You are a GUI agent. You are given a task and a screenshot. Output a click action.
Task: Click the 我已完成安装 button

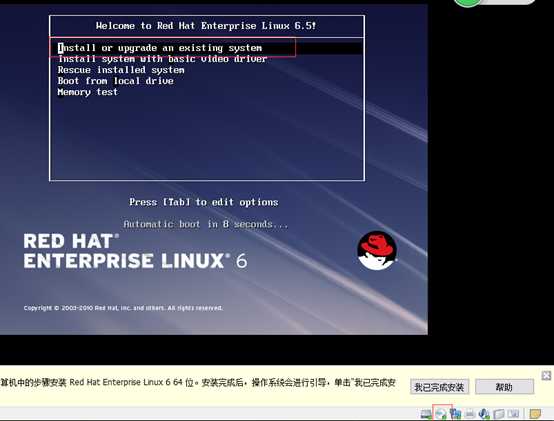[x=439, y=387]
